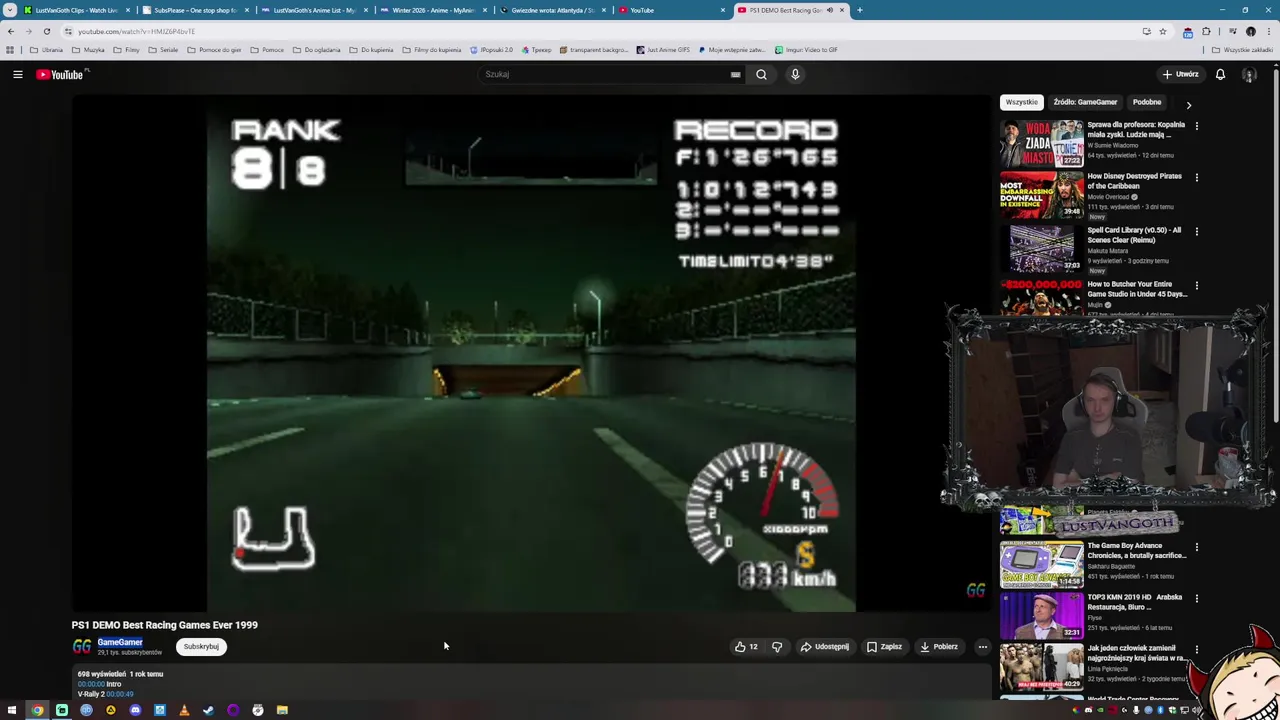Select the Podobne filter chip
The width and height of the screenshot is (1280, 720).
click(1147, 102)
